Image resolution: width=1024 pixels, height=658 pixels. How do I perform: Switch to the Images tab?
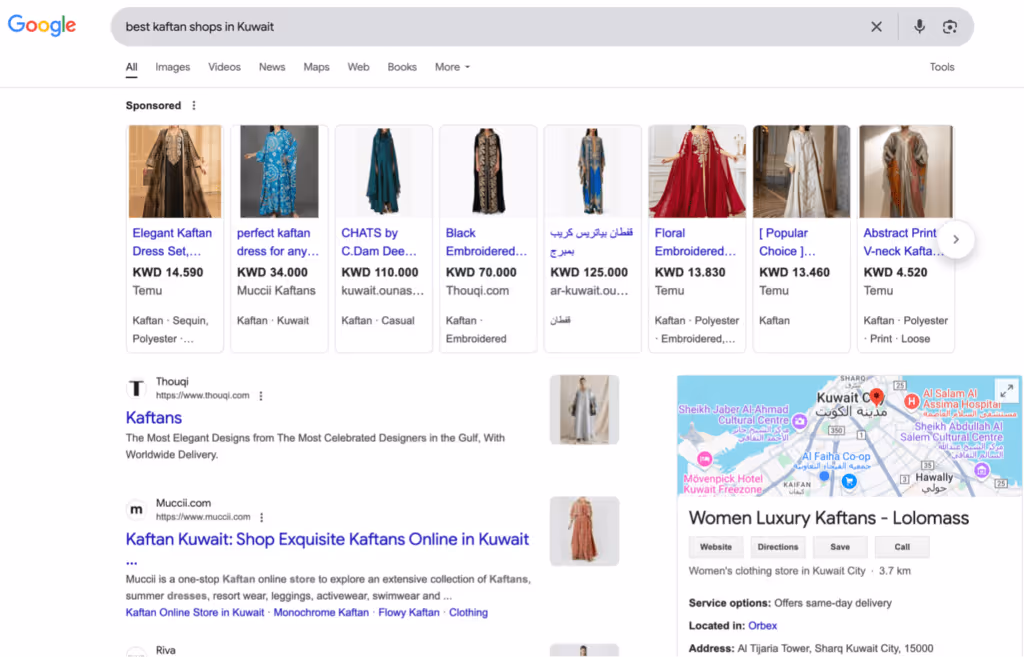tap(172, 67)
